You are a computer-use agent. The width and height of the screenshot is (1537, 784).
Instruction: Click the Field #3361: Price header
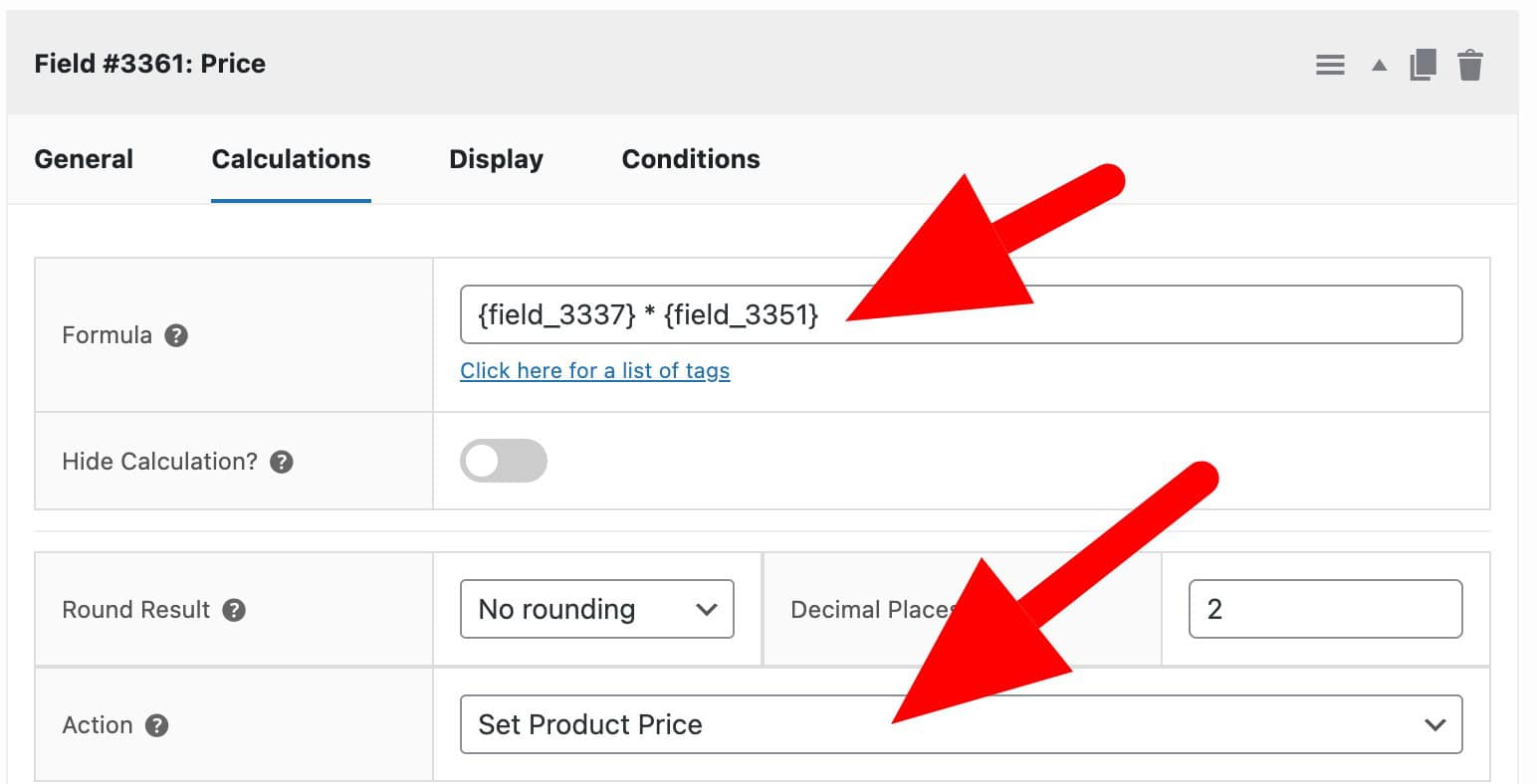(x=149, y=63)
